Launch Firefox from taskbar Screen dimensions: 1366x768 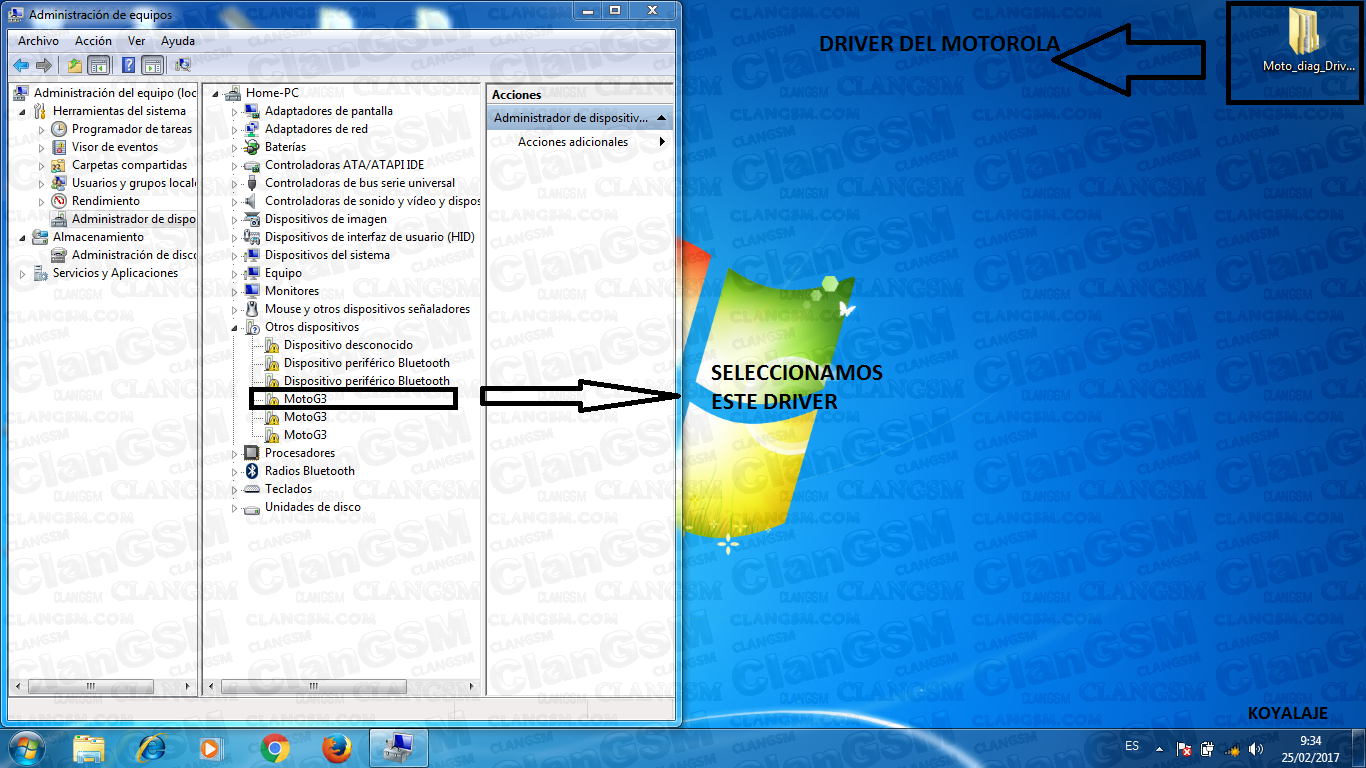pyautogui.click(x=337, y=748)
